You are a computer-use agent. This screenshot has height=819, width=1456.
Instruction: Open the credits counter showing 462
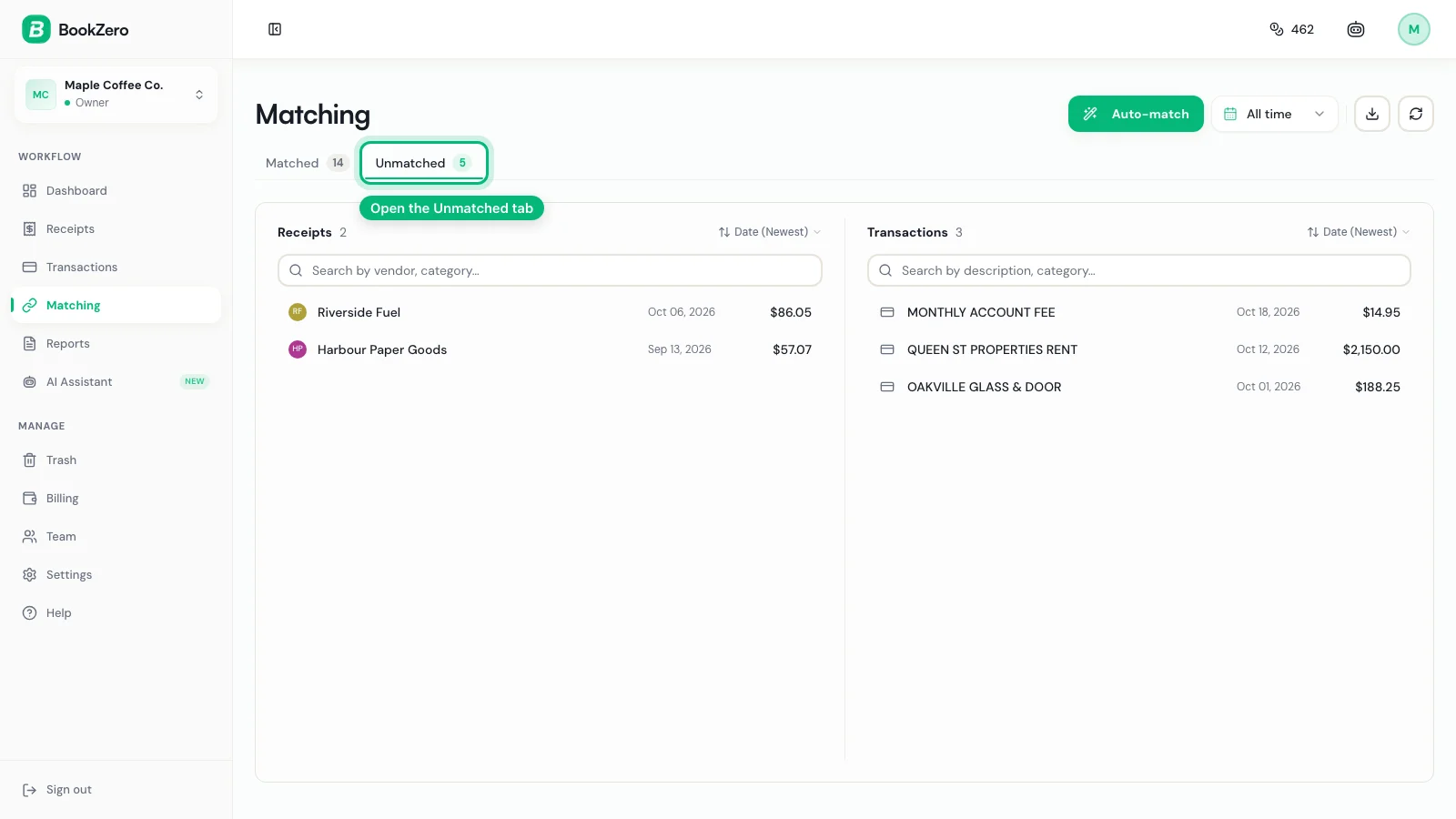(1291, 29)
